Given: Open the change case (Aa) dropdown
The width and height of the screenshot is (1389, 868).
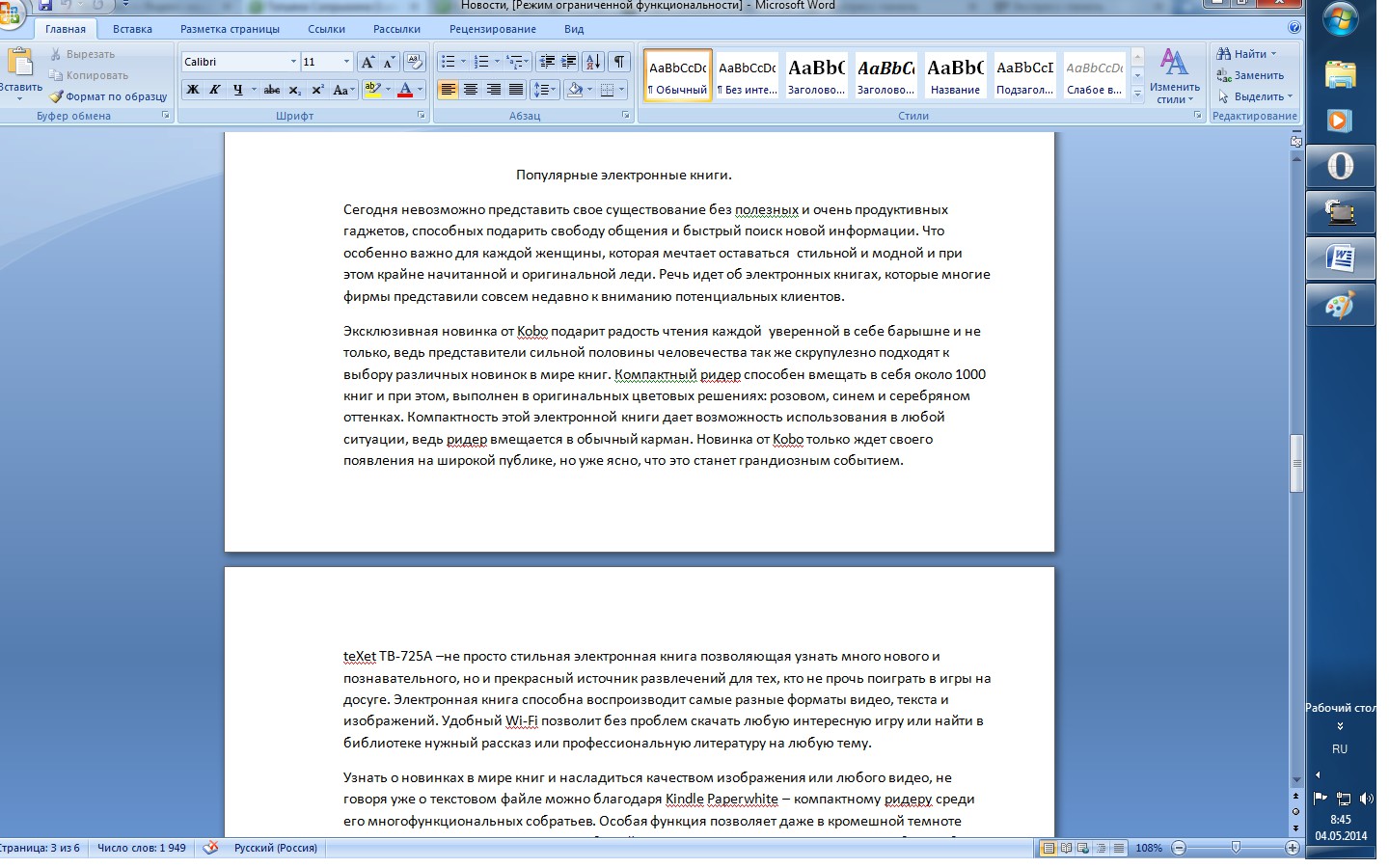Looking at the screenshot, I should tap(342, 90).
